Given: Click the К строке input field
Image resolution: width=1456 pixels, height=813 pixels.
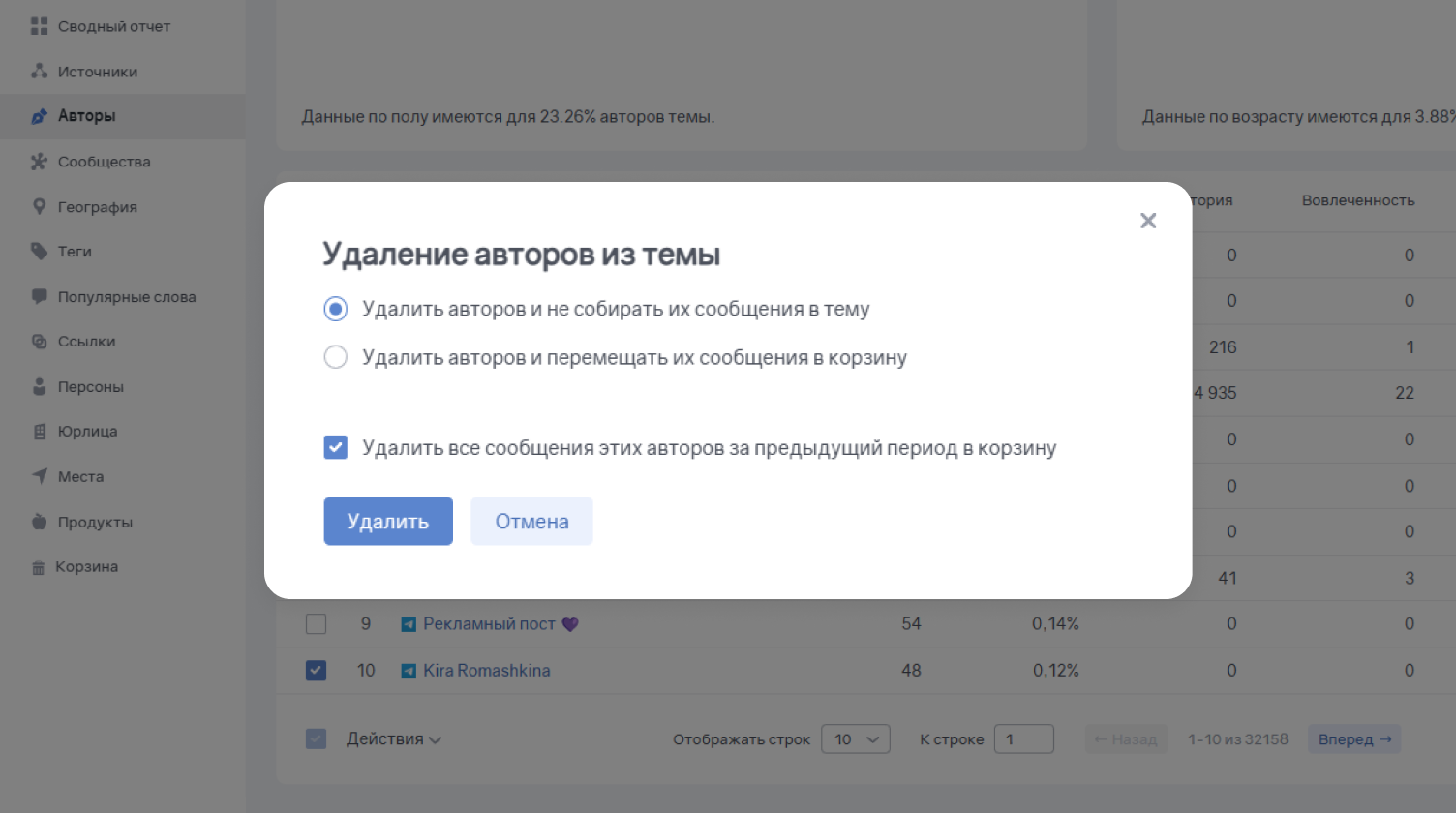Looking at the screenshot, I should [1024, 739].
